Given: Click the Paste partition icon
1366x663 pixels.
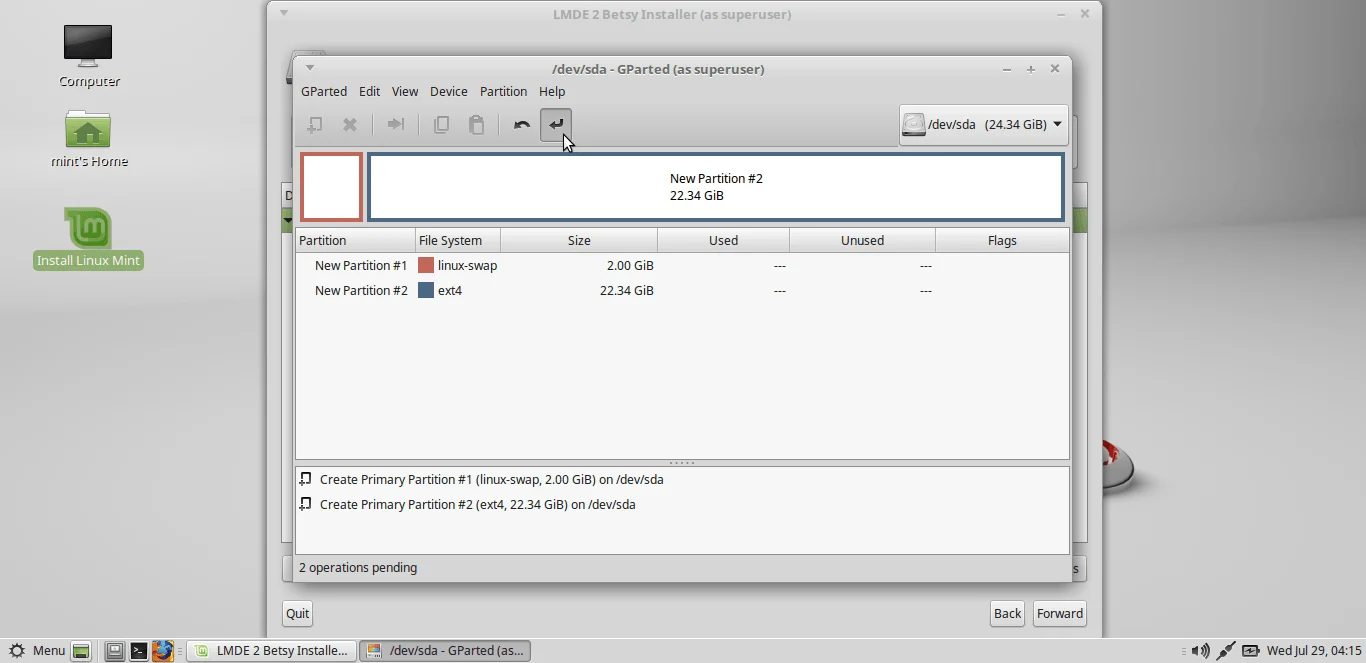Looking at the screenshot, I should tap(476, 124).
